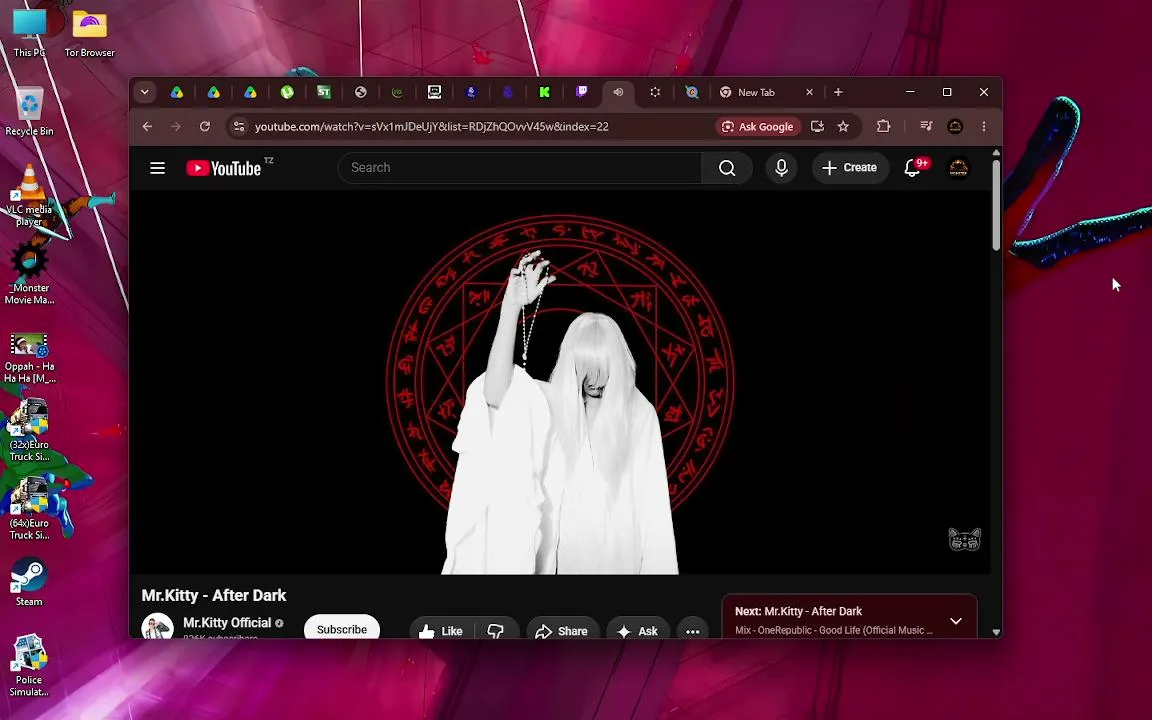Open Chrome three-dot menu
1152x720 pixels.
[984, 126]
